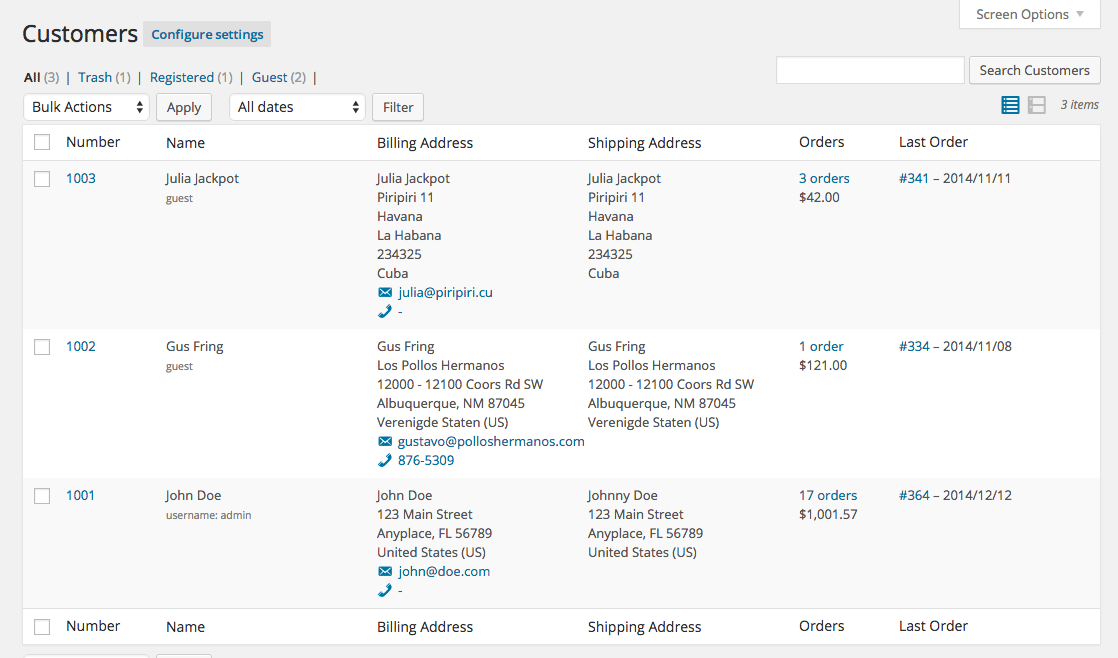The height and width of the screenshot is (658, 1118).
Task: Click the phone icon for Gus Fring
Action: click(x=387, y=460)
